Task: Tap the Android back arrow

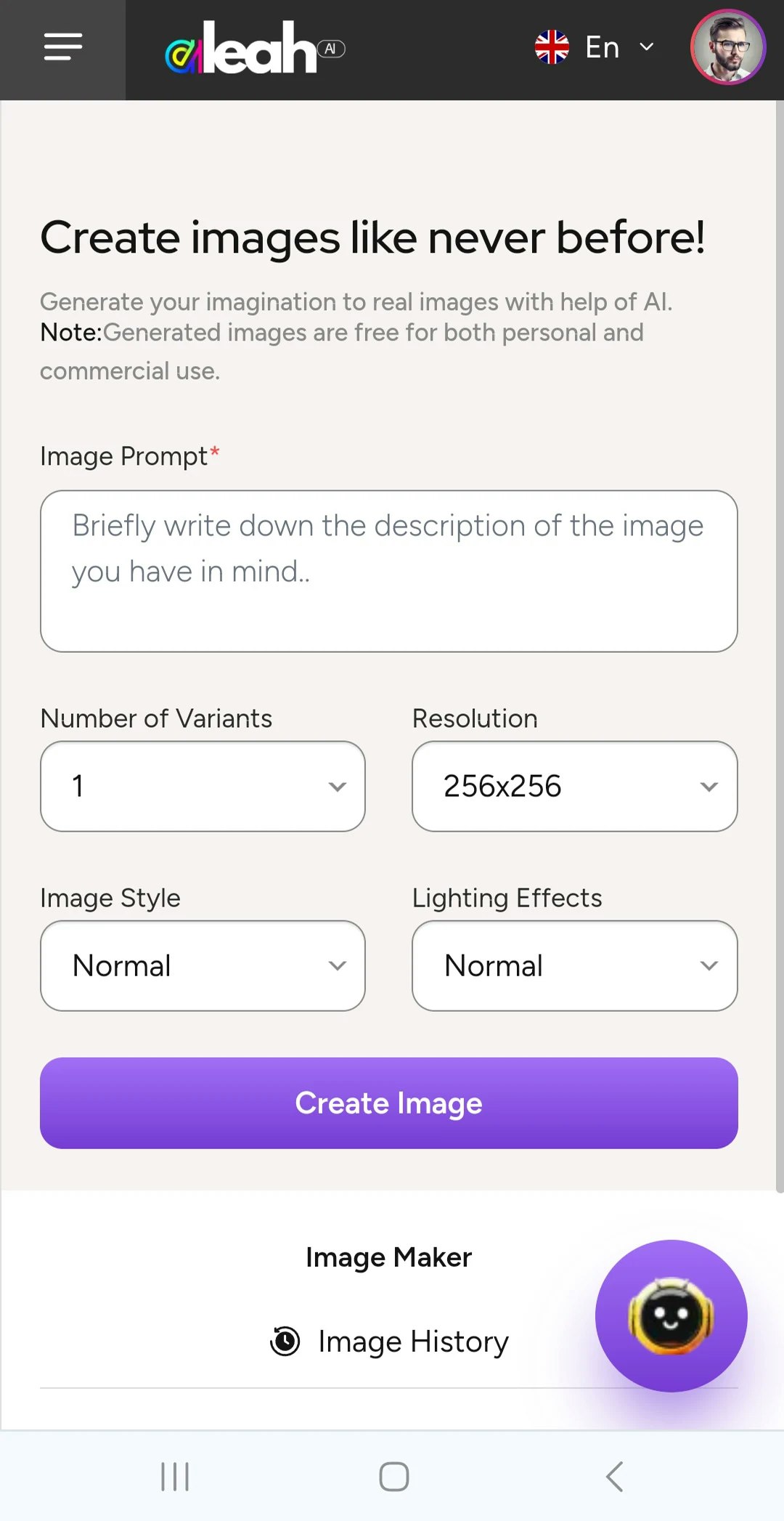Action: (x=614, y=1476)
